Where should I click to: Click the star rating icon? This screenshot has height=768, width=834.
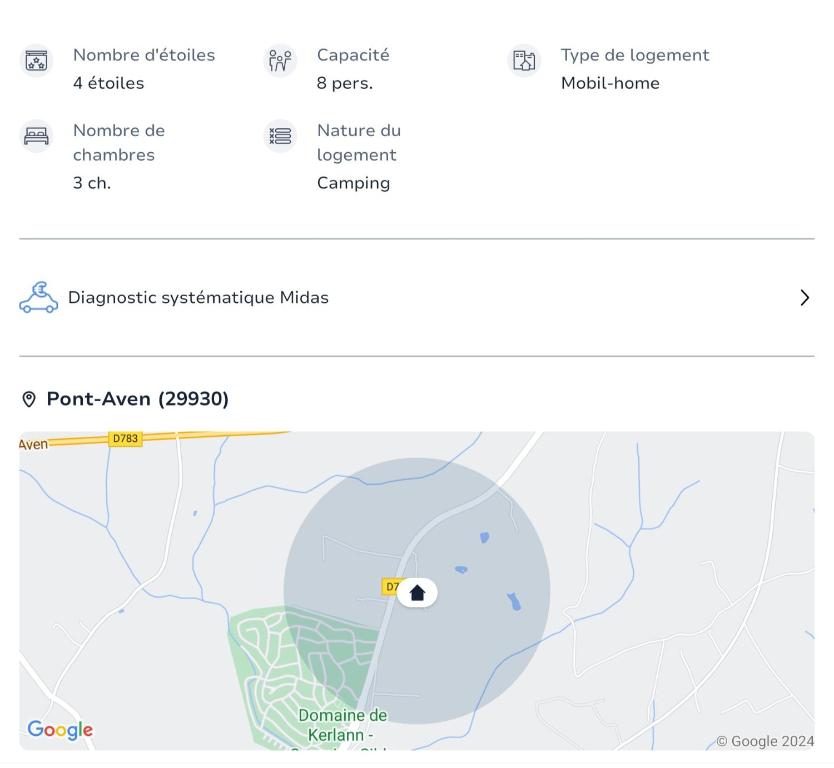click(x=37, y=61)
